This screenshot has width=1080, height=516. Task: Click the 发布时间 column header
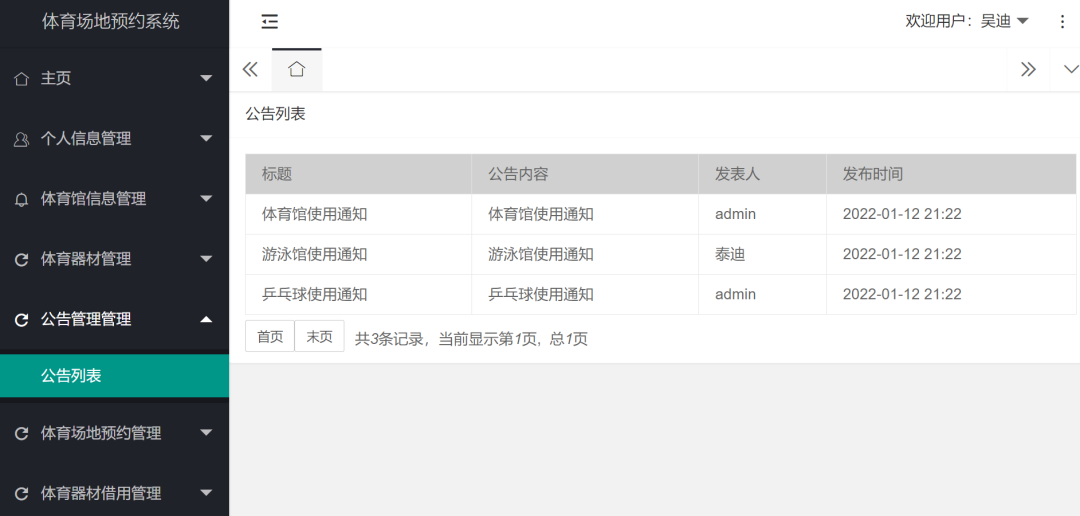[x=951, y=174]
